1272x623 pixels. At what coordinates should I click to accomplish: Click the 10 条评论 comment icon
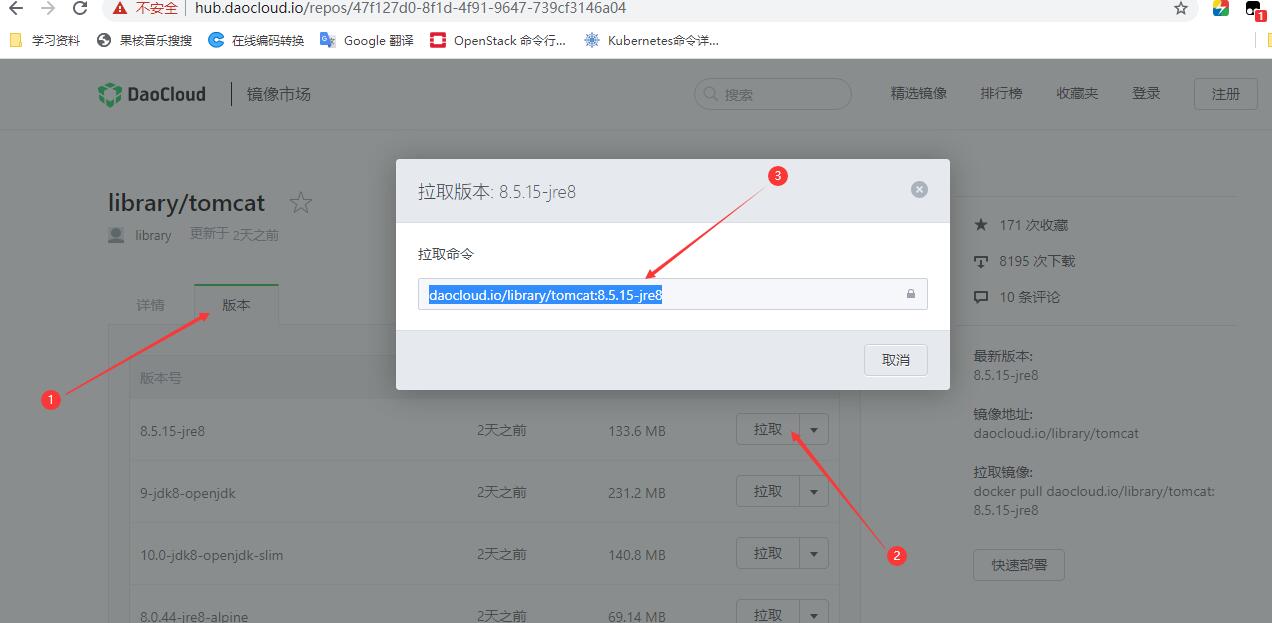981,297
